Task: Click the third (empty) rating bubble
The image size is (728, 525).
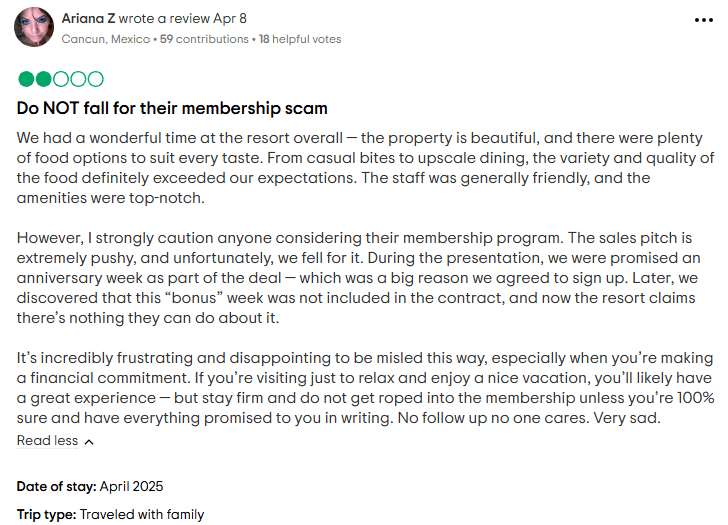Action: click(x=60, y=79)
